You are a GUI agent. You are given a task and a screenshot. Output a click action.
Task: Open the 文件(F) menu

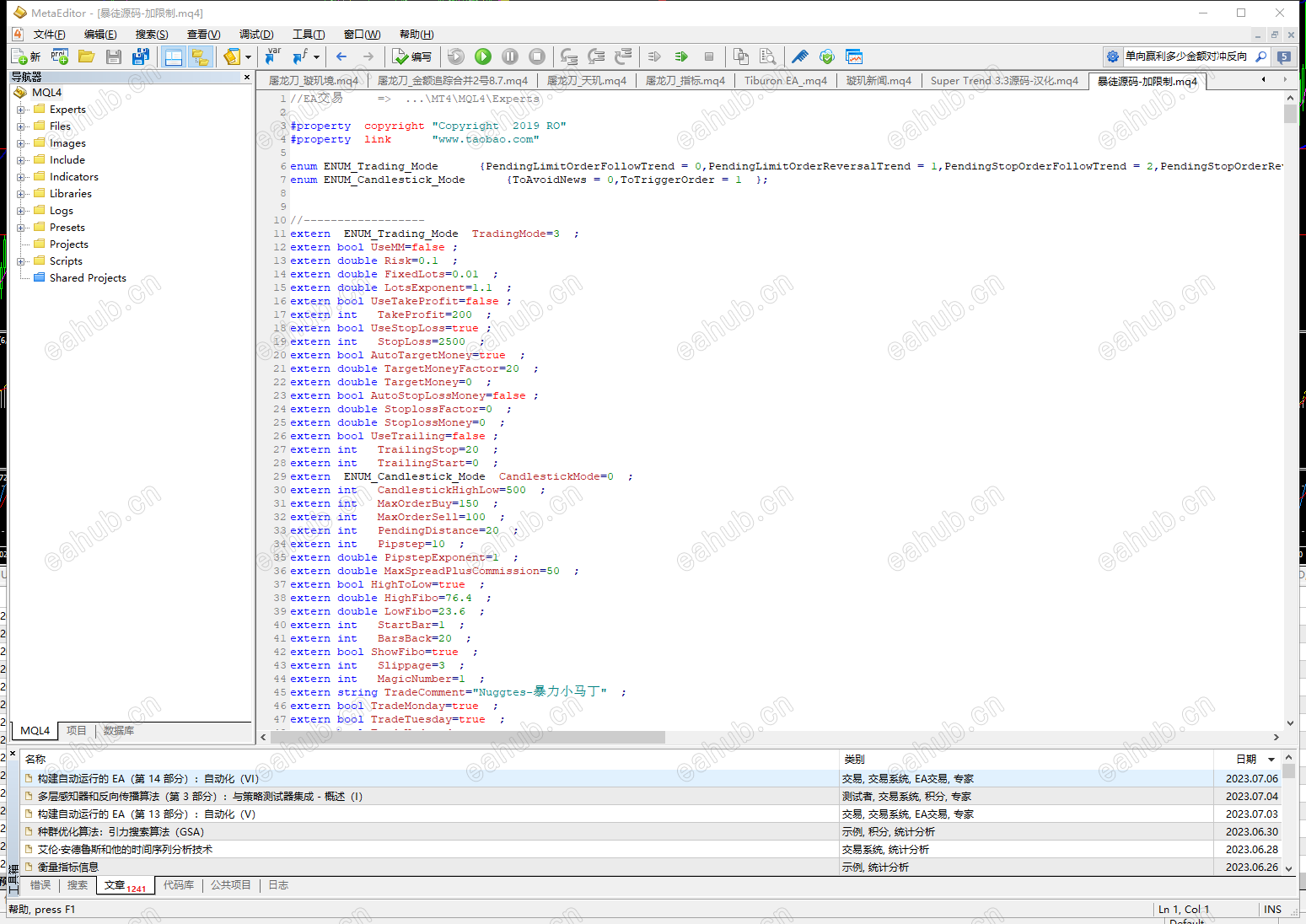coord(49,35)
